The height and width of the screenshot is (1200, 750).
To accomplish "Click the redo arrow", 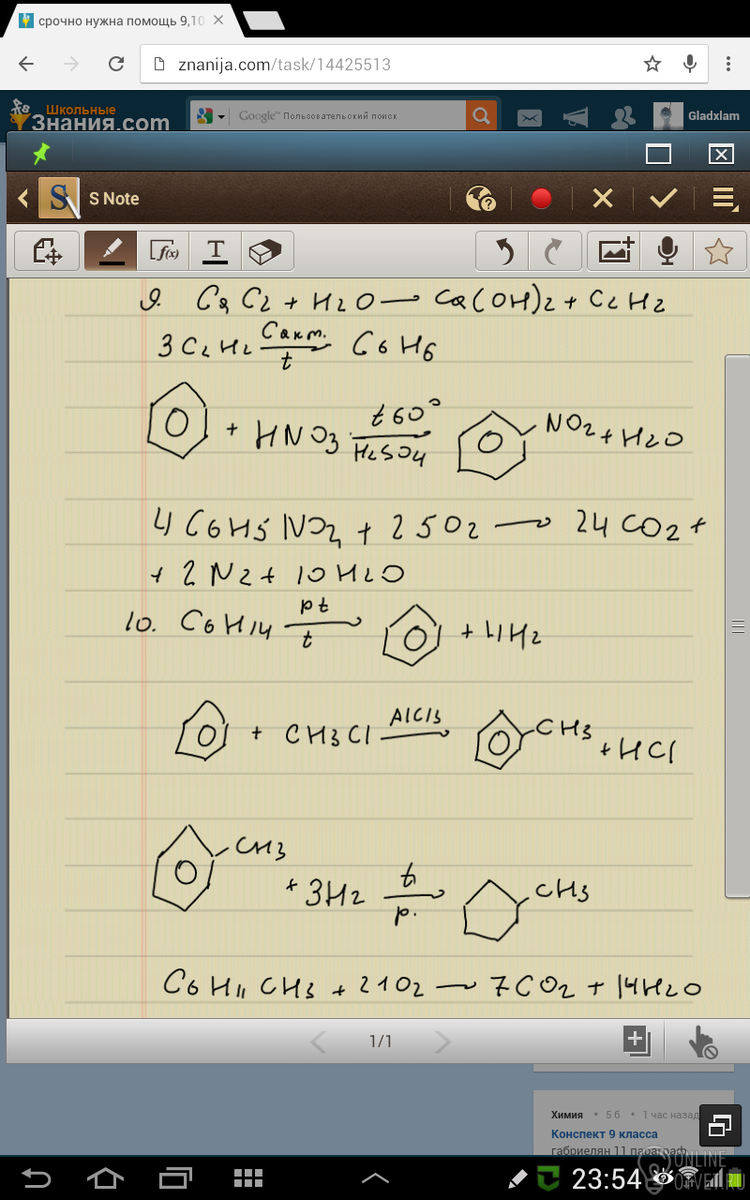I will [553, 251].
